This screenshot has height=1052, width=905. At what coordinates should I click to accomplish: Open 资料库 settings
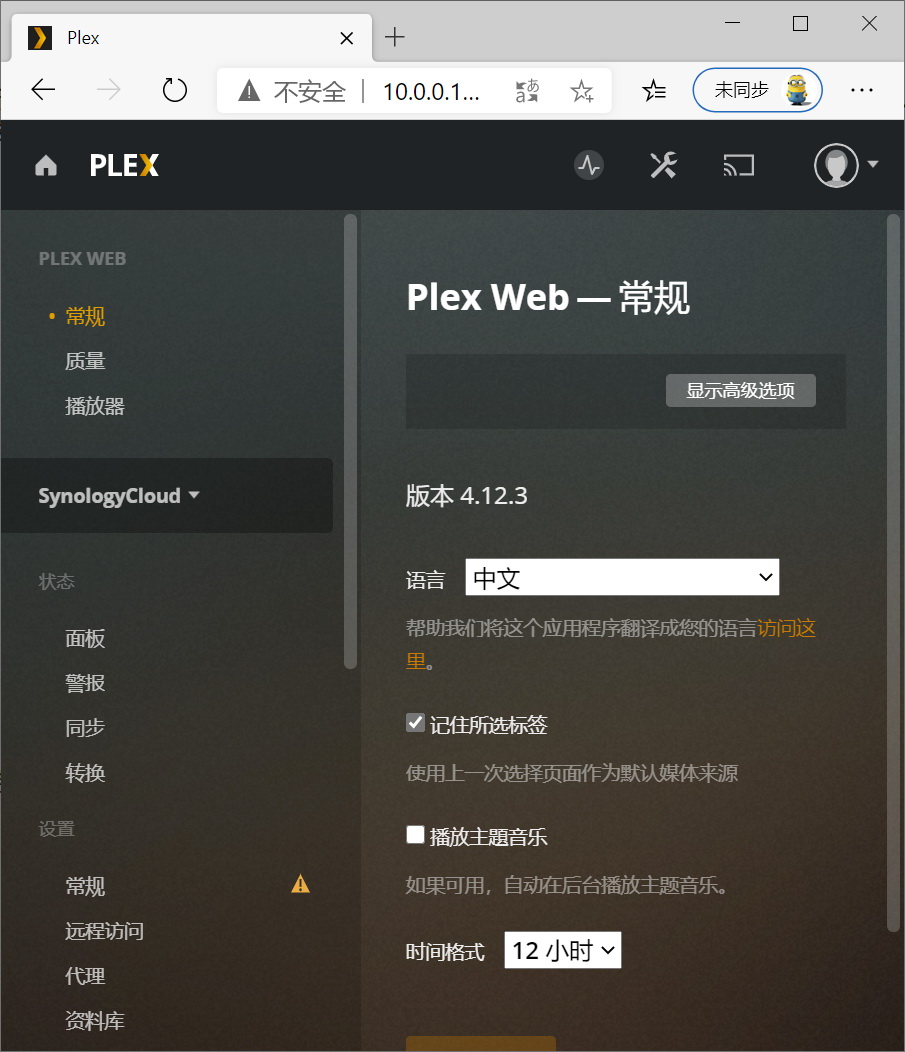tap(95, 1021)
